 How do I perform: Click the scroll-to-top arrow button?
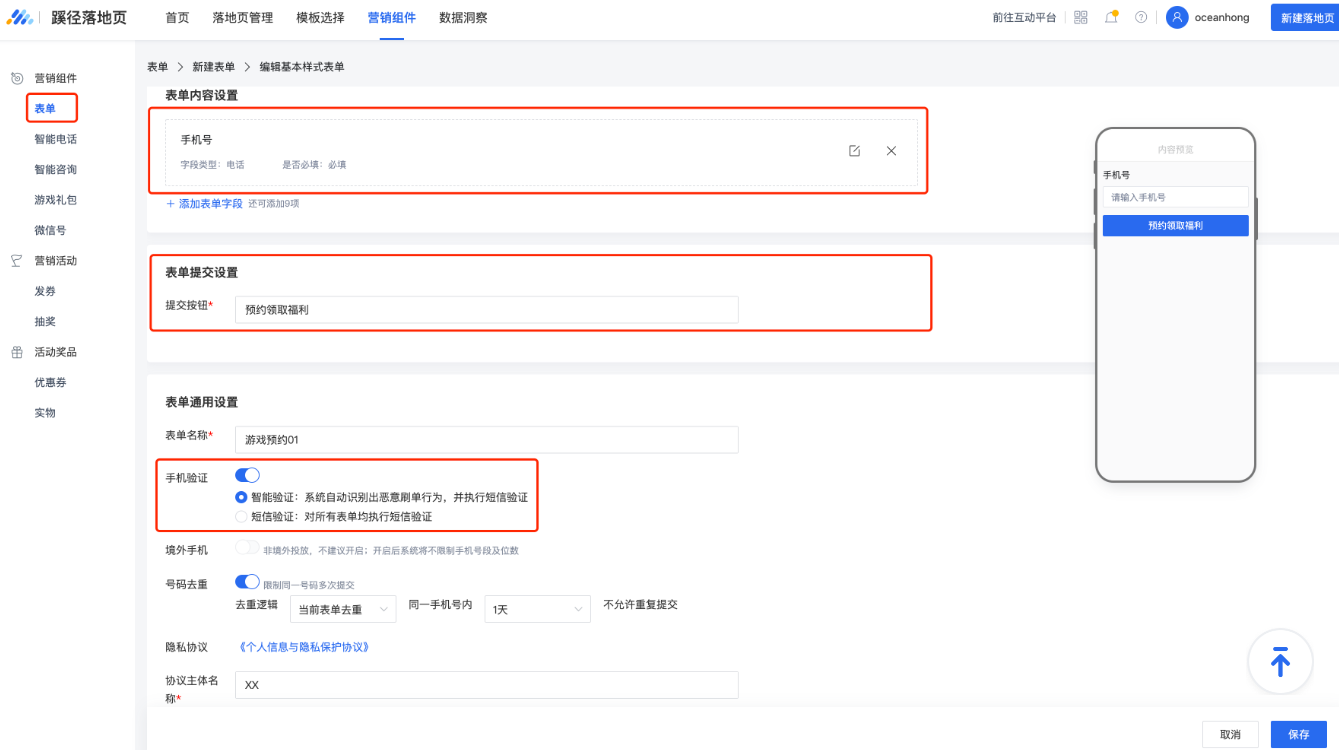1280,662
